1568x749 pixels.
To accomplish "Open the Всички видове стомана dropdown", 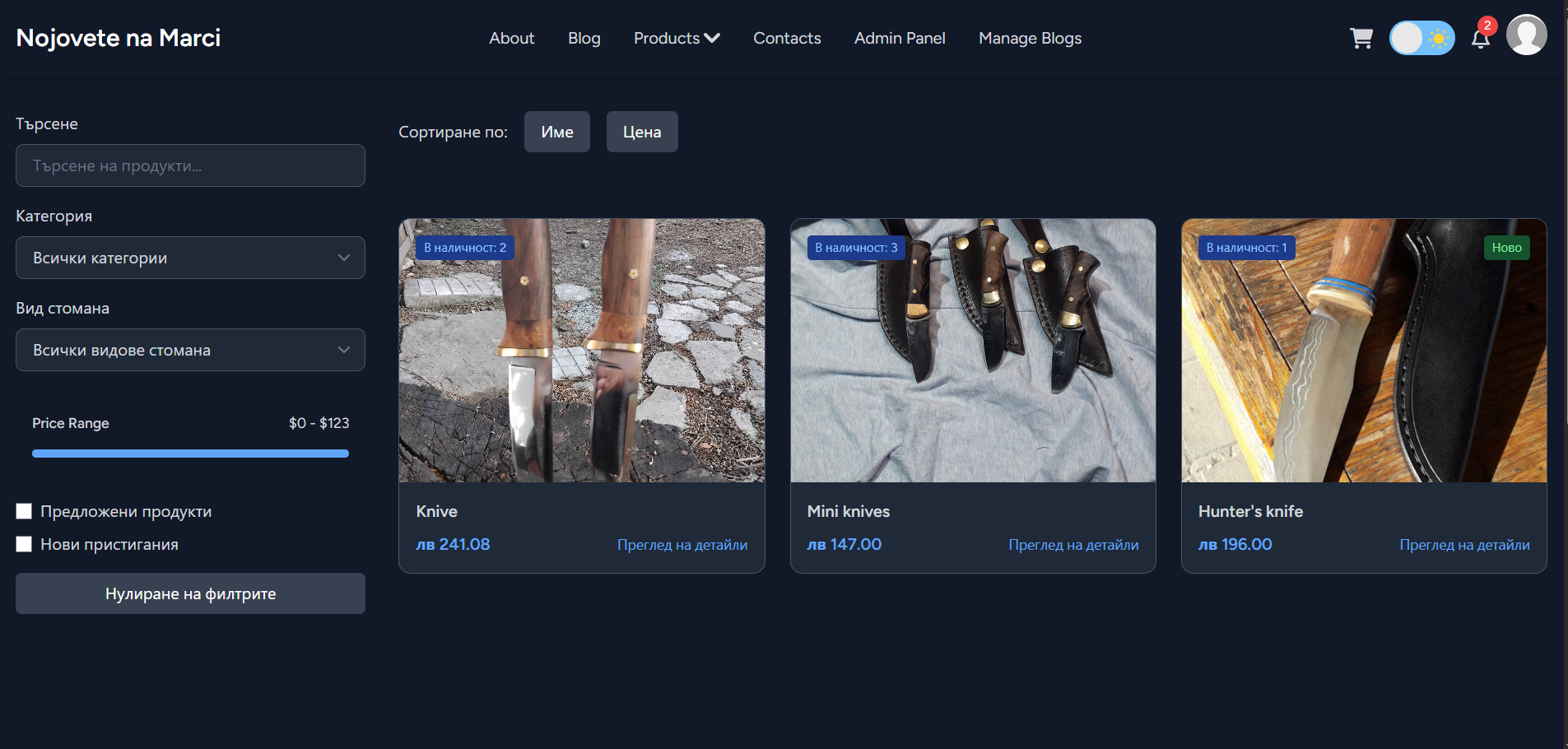I will point(190,351).
